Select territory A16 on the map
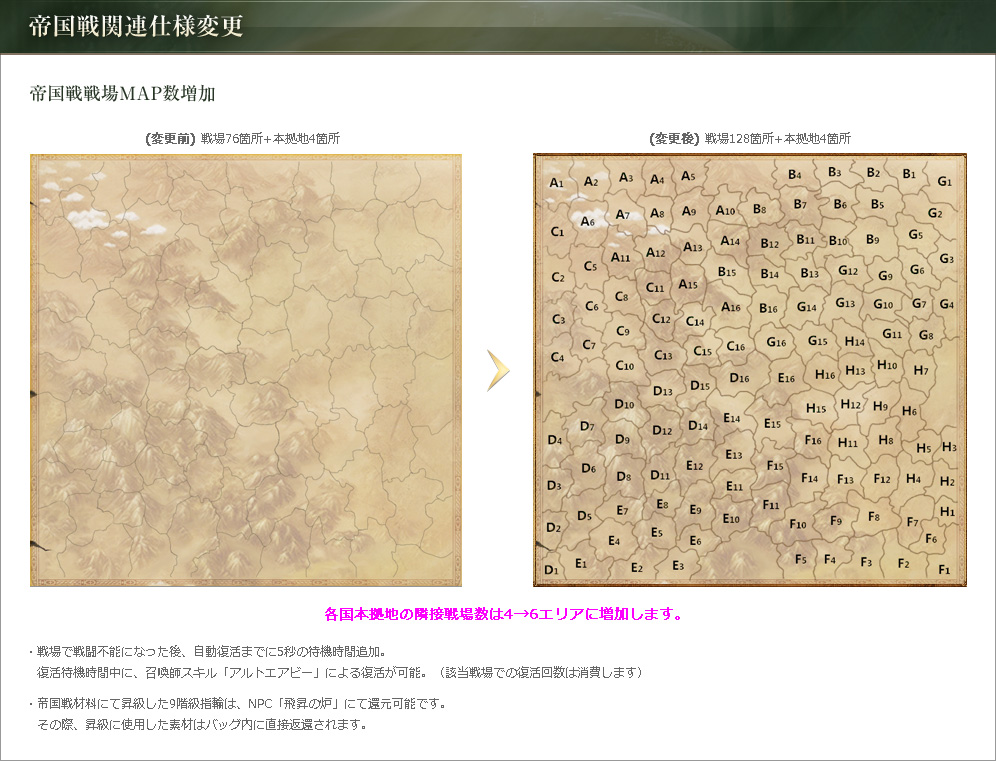The image size is (996, 762). pyautogui.click(x=730, y=307)
